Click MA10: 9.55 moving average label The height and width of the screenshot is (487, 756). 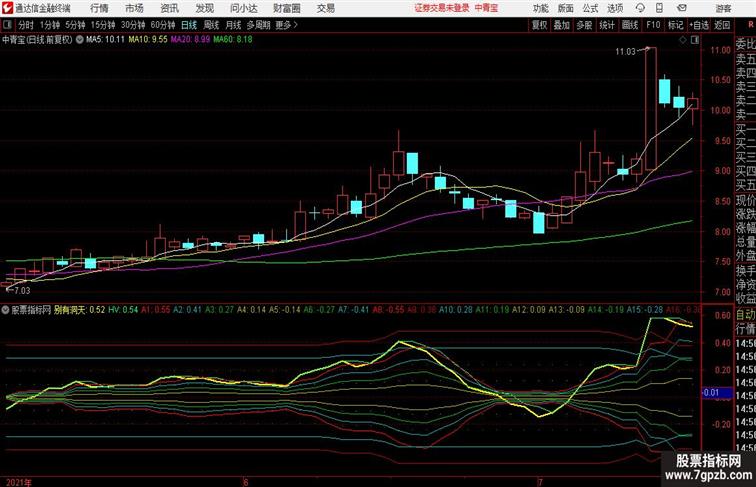click(x=148, y=40)
